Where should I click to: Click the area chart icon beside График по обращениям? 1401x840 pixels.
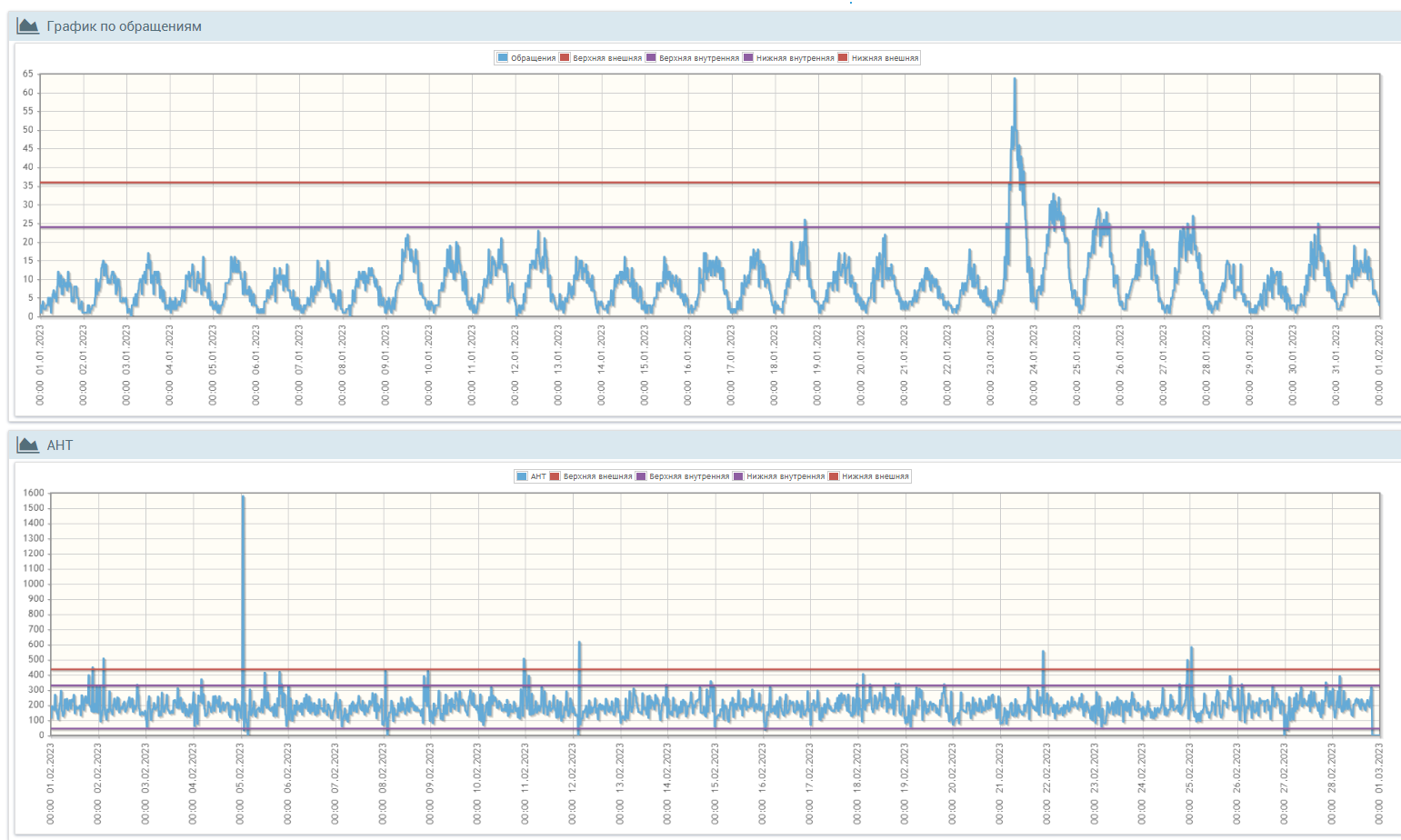point(28,26)
